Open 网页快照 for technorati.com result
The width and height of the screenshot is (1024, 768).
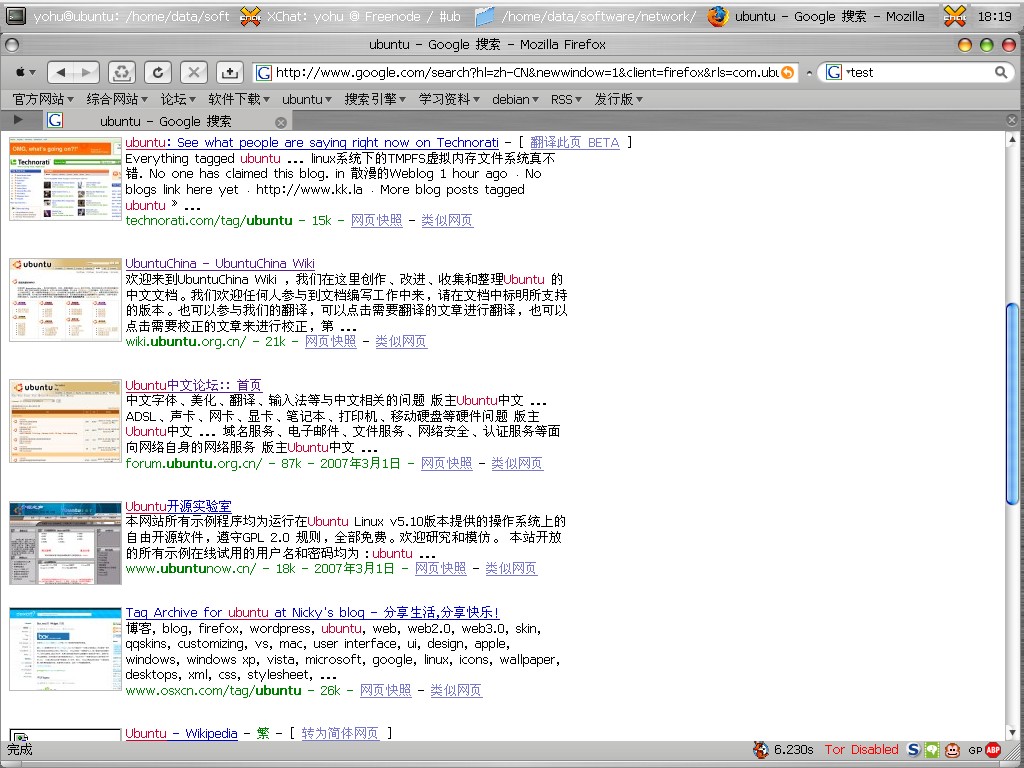pos(377,221)
